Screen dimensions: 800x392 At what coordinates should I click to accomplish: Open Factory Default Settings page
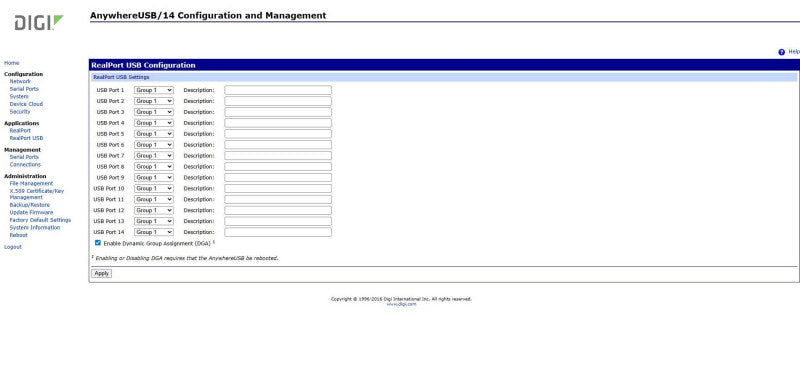pos(40,220)
